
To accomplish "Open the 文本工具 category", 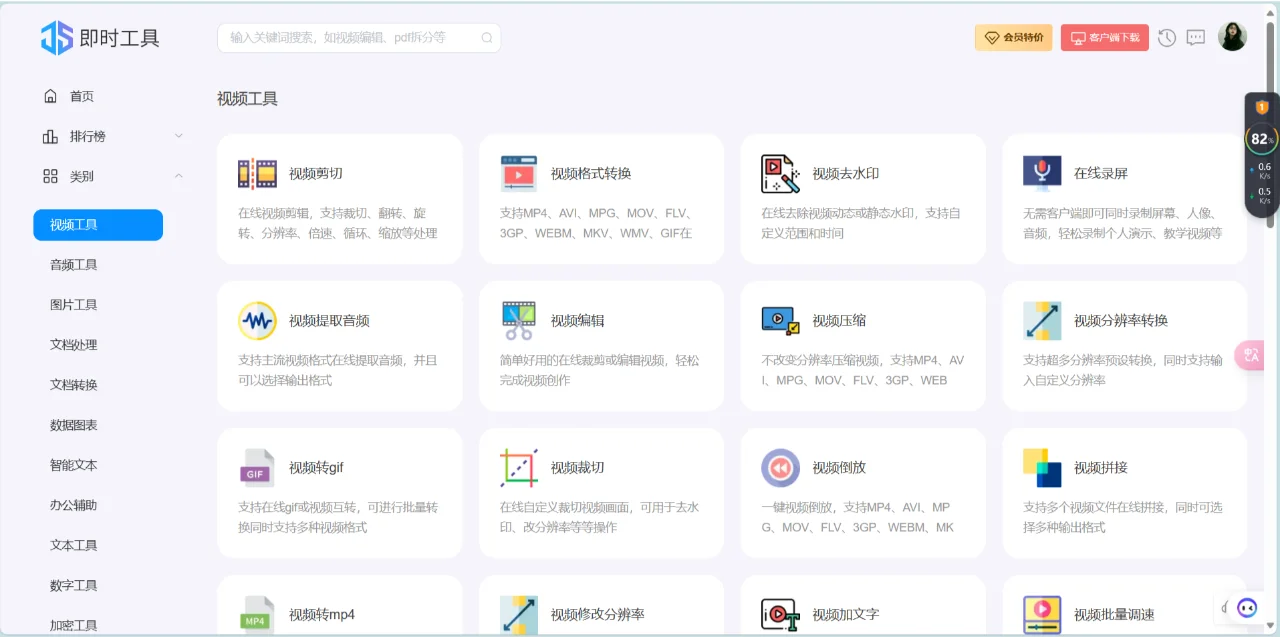I will pyautogui.click(x=74, y=545).
